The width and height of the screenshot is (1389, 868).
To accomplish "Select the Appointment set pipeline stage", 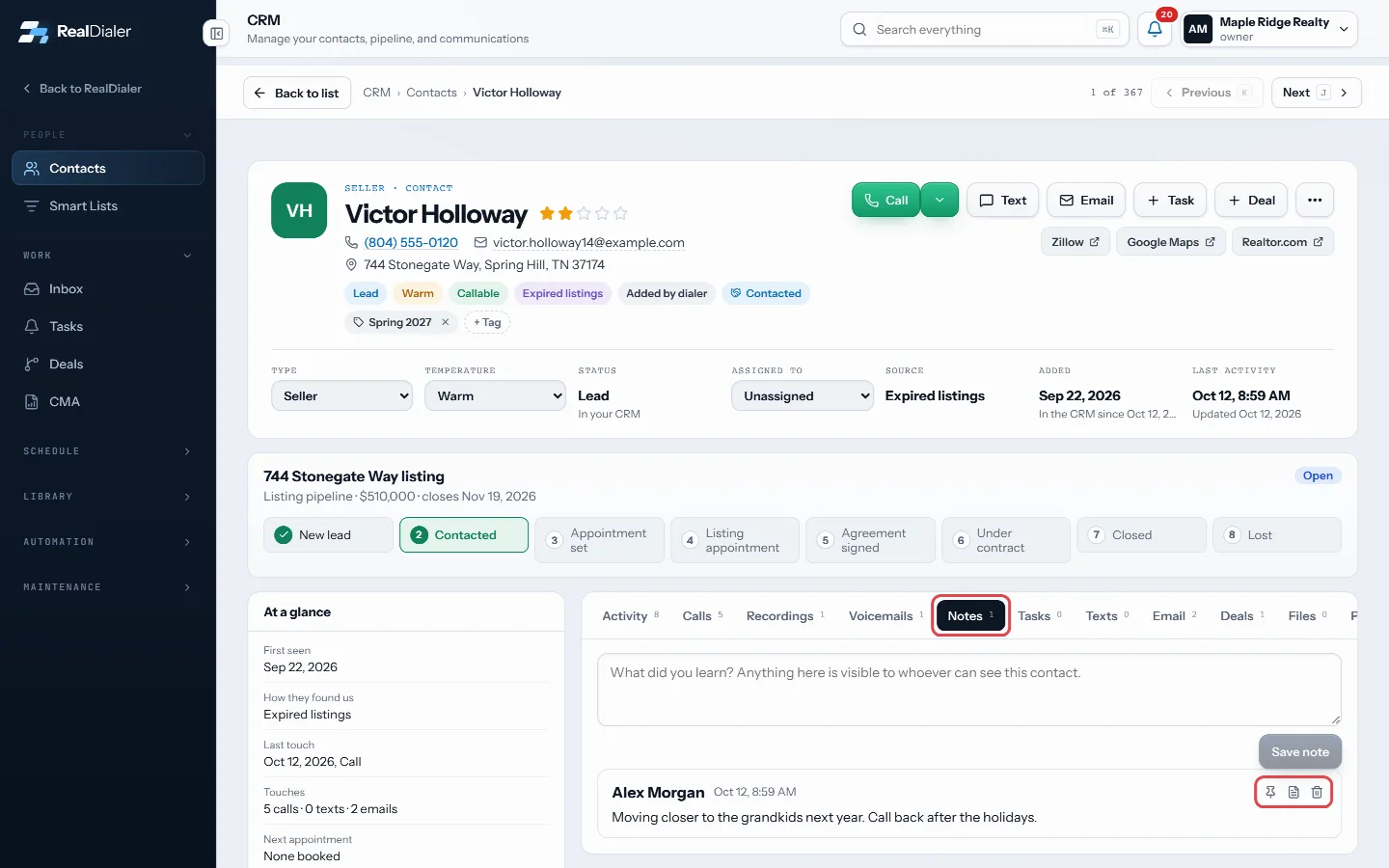I will click(598, 540).
